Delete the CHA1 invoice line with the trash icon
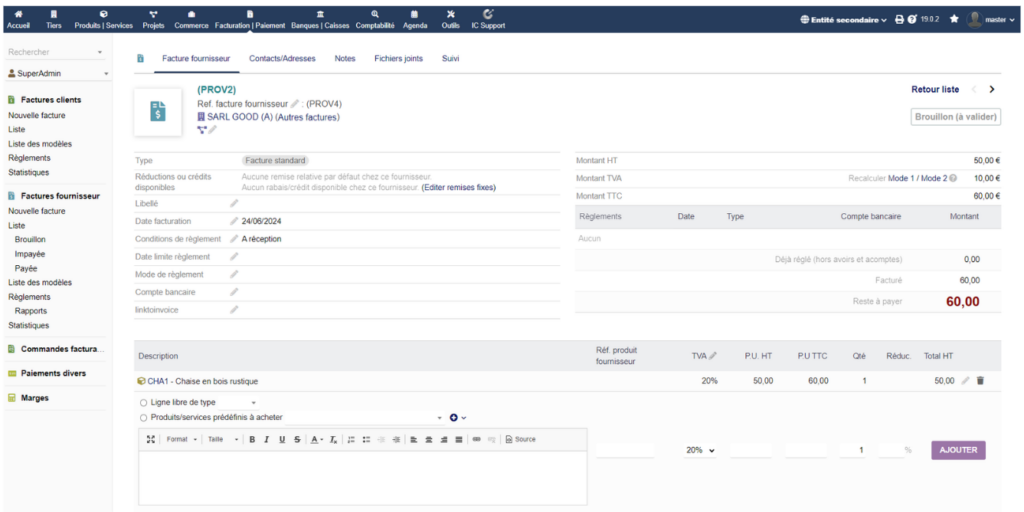 point(980,381)
